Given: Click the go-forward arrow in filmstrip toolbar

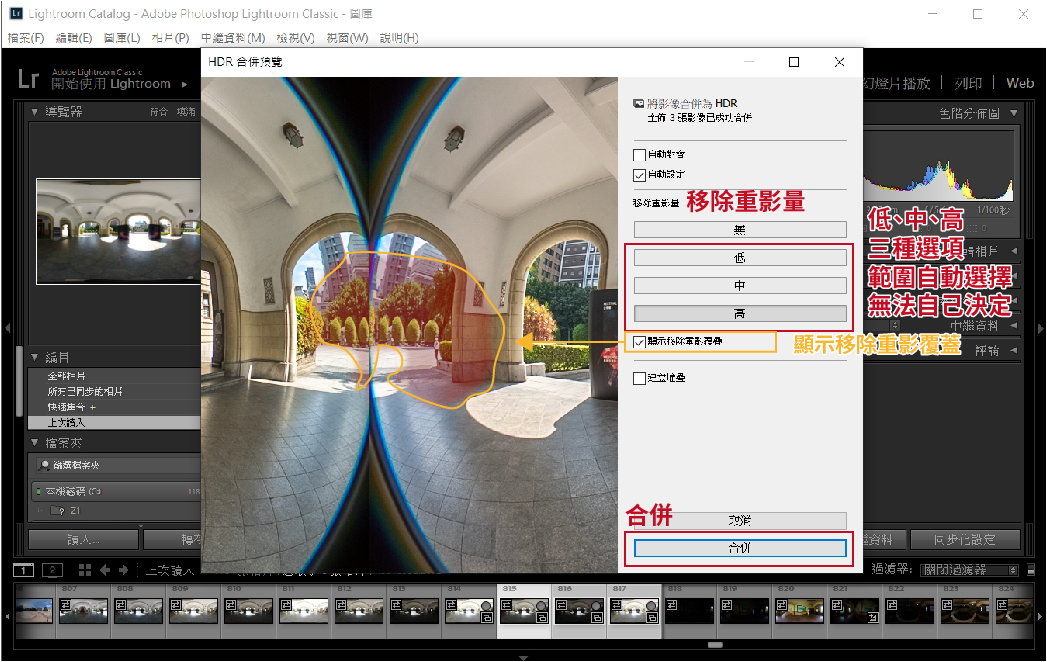Looking at the screenshot, I should tap(125, 570).
